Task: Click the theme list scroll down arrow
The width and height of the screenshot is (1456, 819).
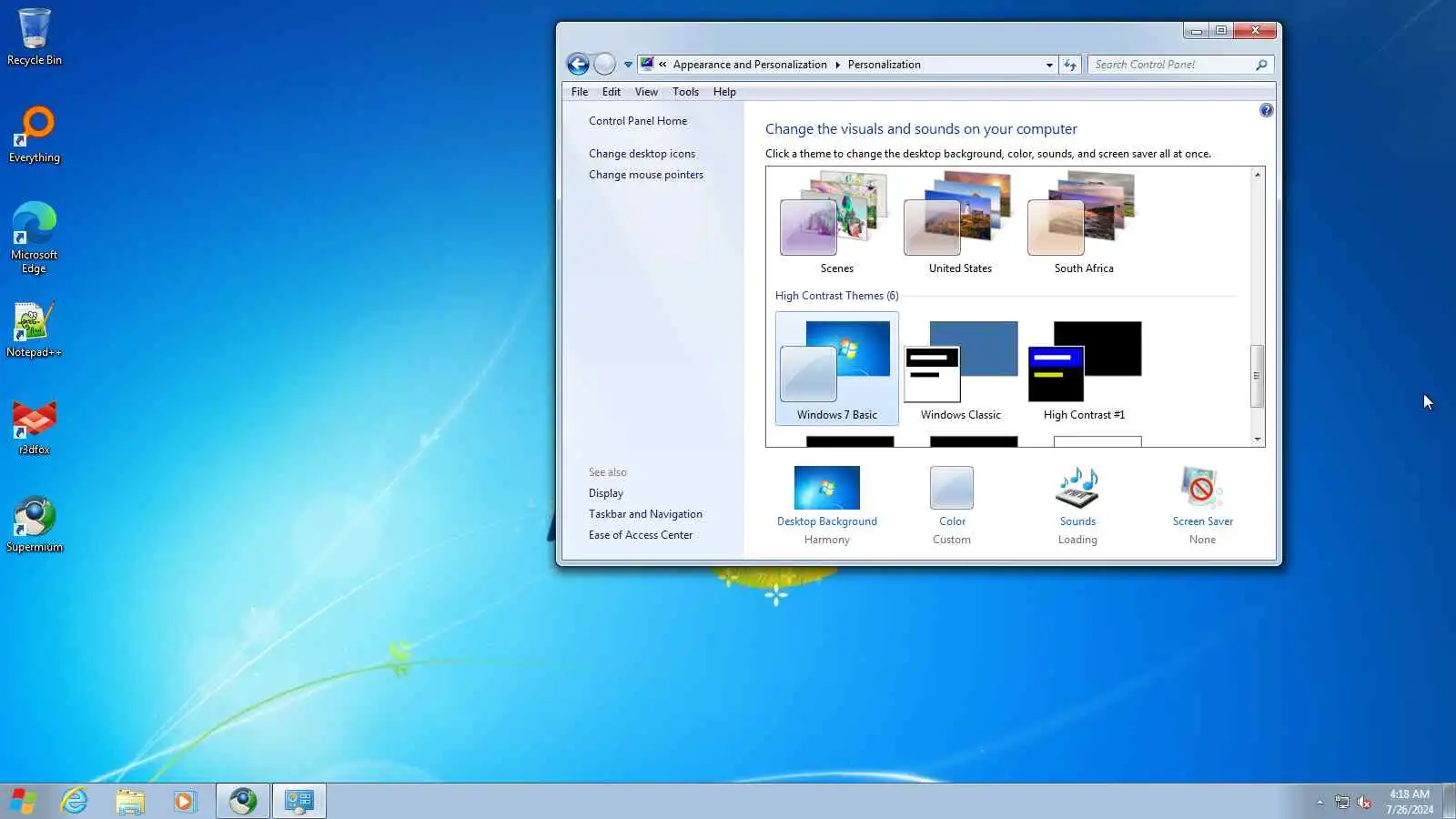Action: coord(1257,439)
